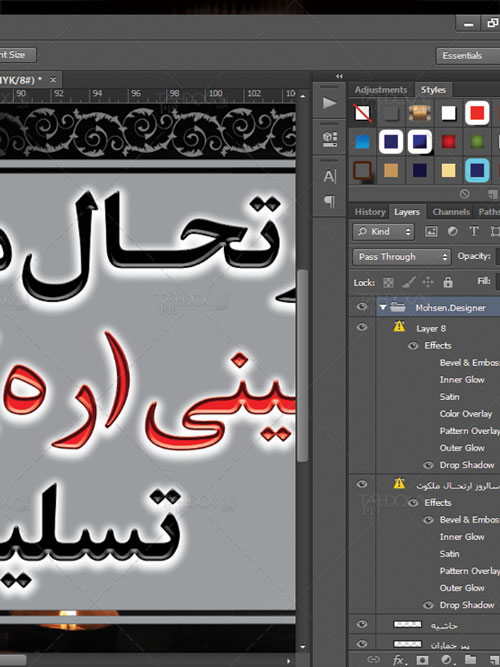Filter layers by adjustment layer icon
Image resolution: width=500 pixels, height=667 pixels.
(x=452, y=231)
